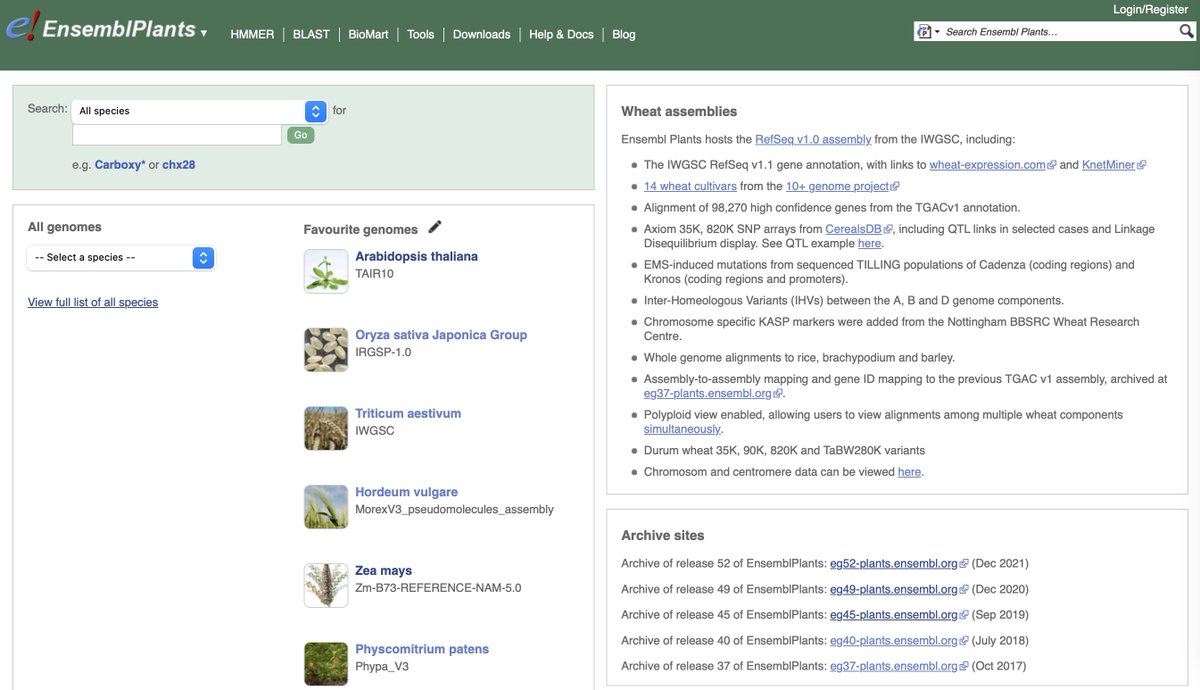Open the Hordeum vulgare genome link
This screenshot has width=1200, height=690.
[x=406, y=492]
